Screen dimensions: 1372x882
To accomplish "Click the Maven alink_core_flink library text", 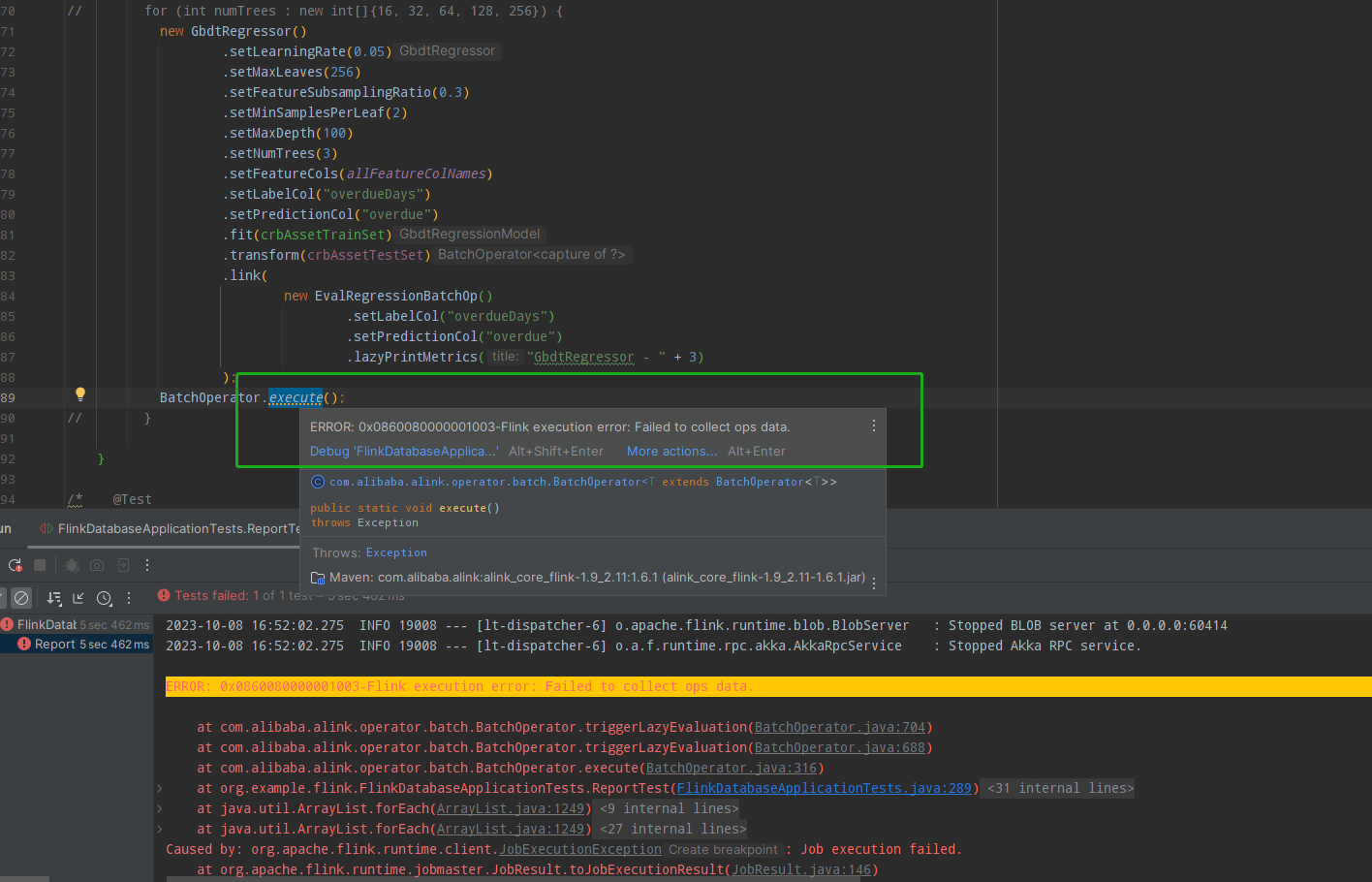I will 597,578.
